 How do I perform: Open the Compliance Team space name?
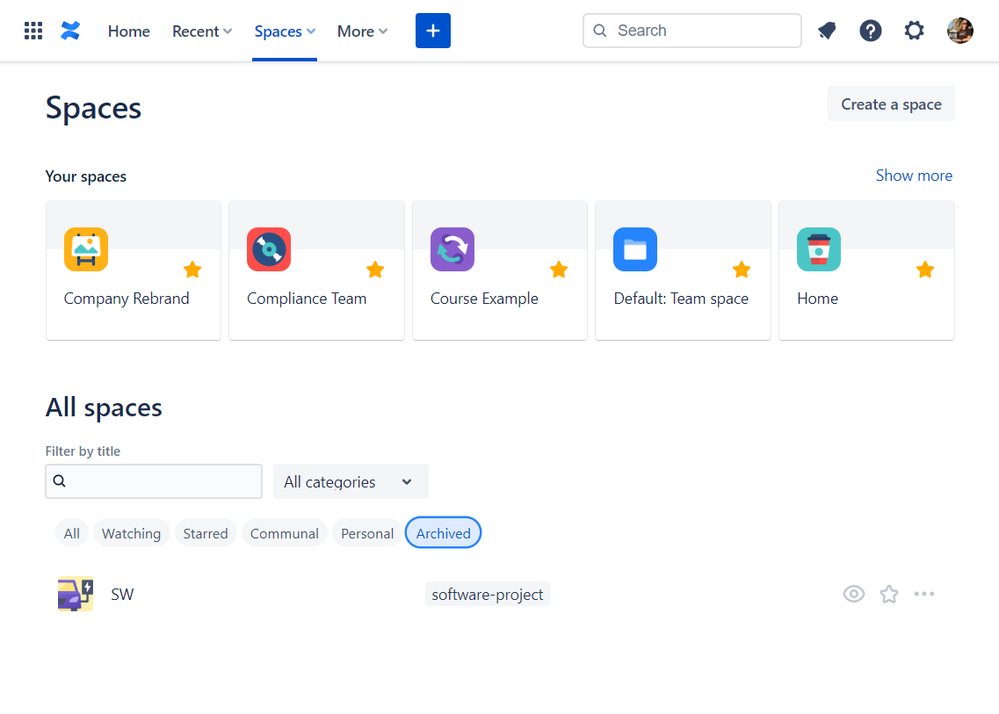tap(306, 299)
